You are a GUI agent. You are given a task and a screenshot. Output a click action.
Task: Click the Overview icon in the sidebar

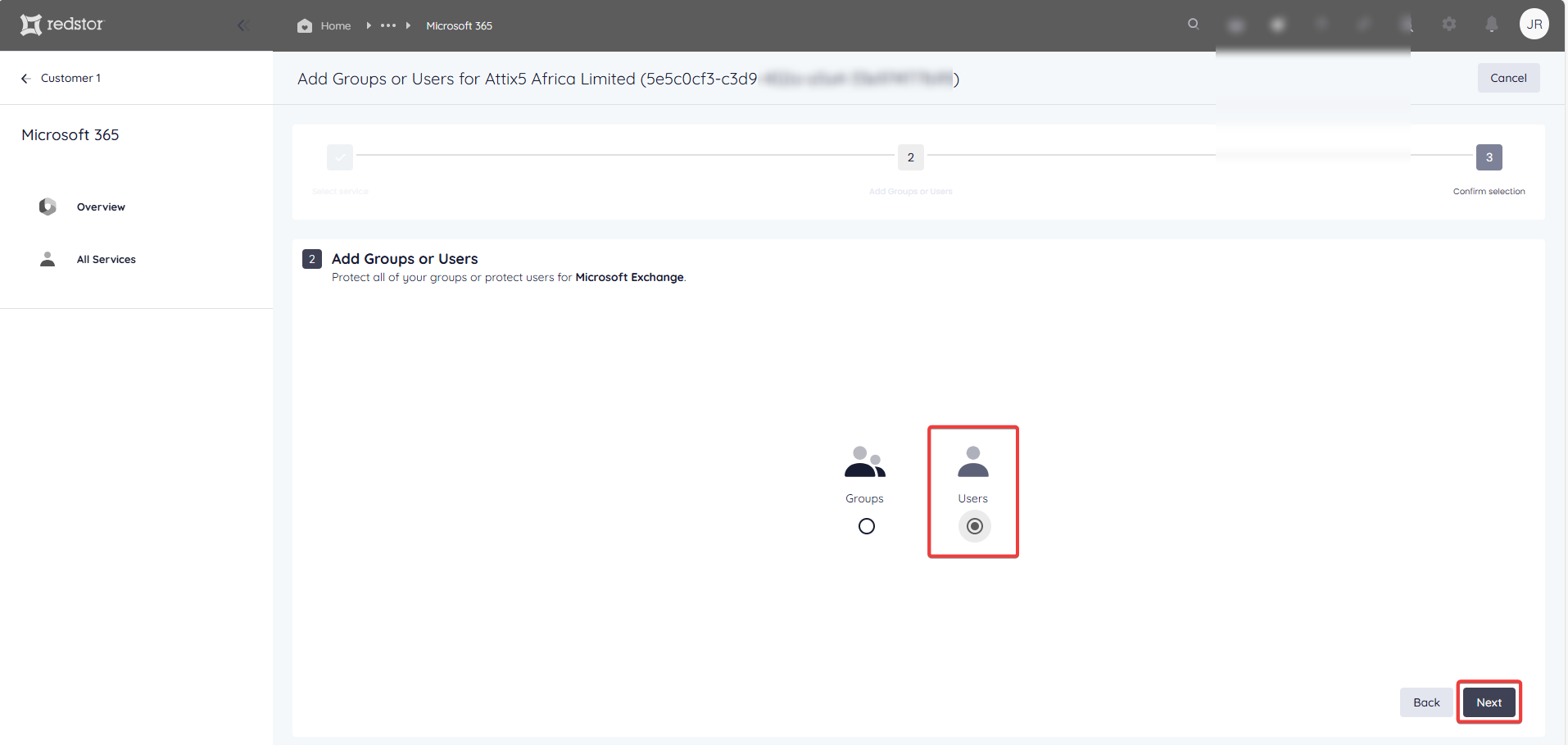pyautogui.click(x=48, y=207)
